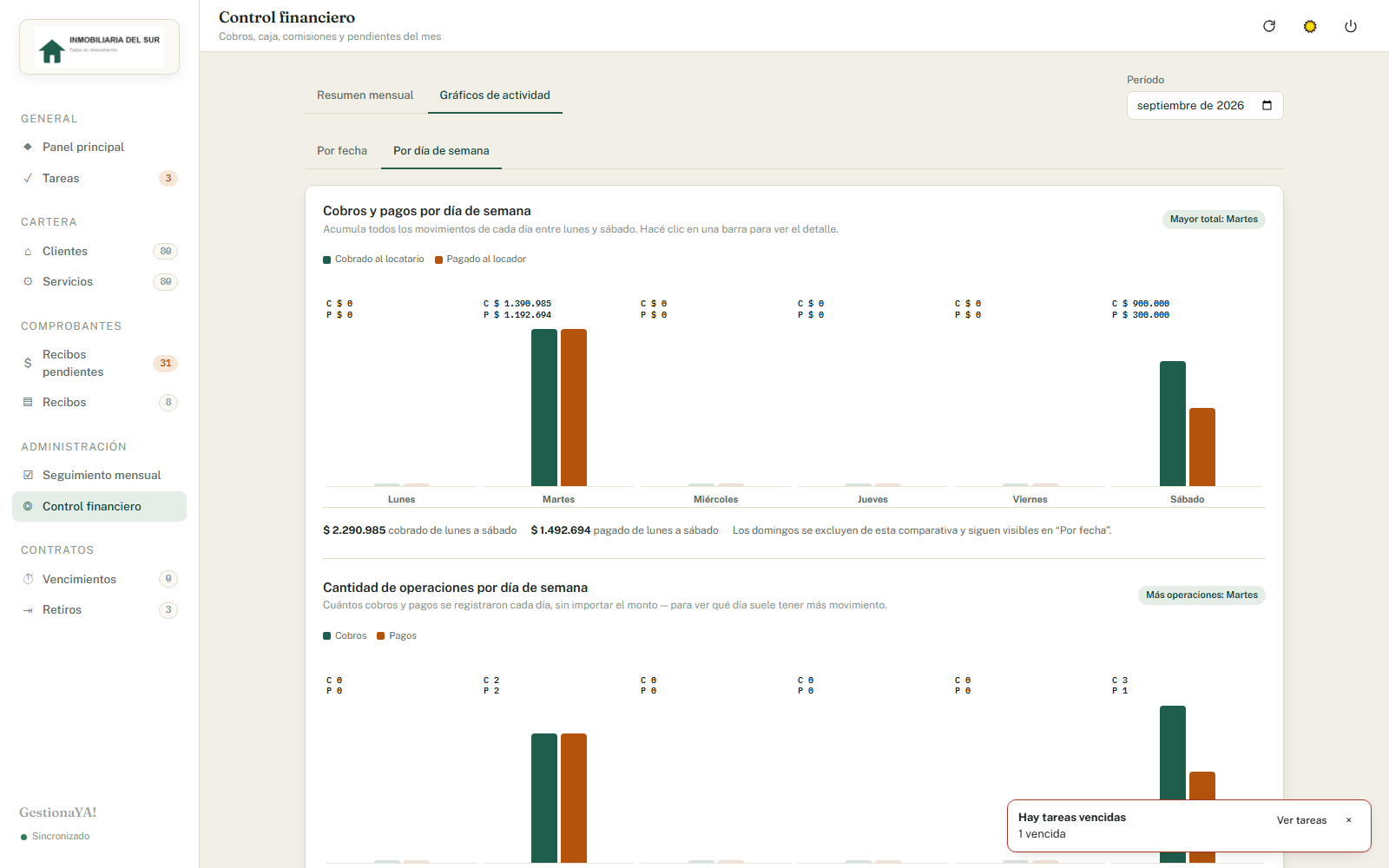Click Martes orange pagos bar in operations chart
This screenshot has width=1389, height=868.
[574, 798]
